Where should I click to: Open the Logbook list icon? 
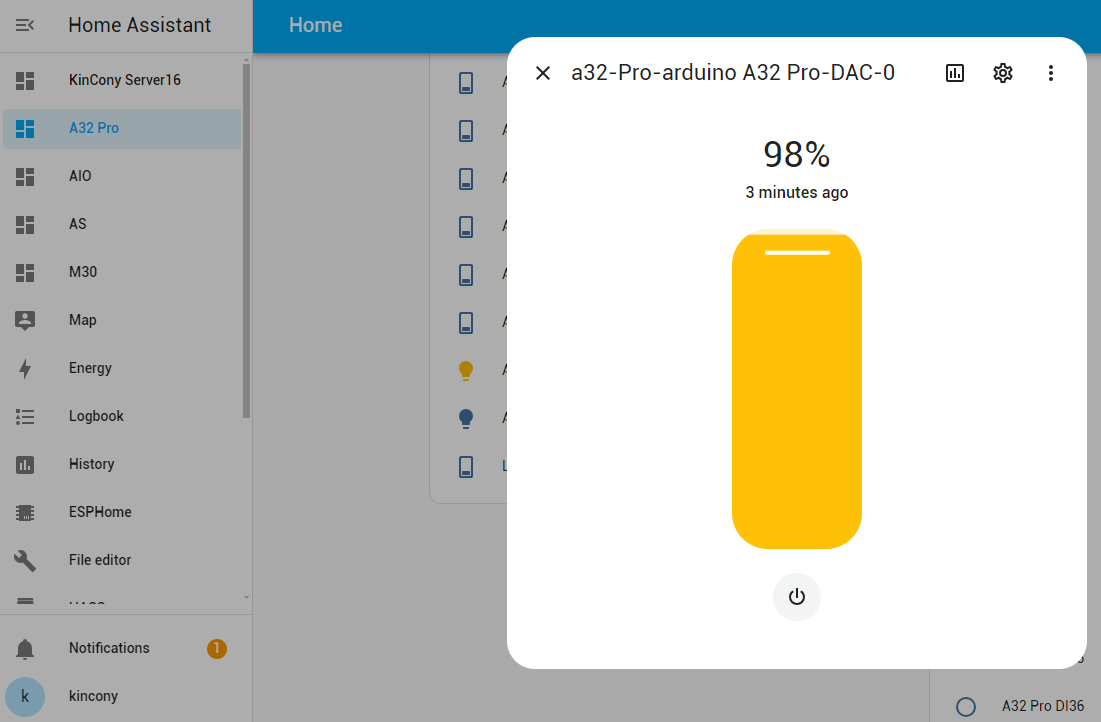[x=25, y=416]
